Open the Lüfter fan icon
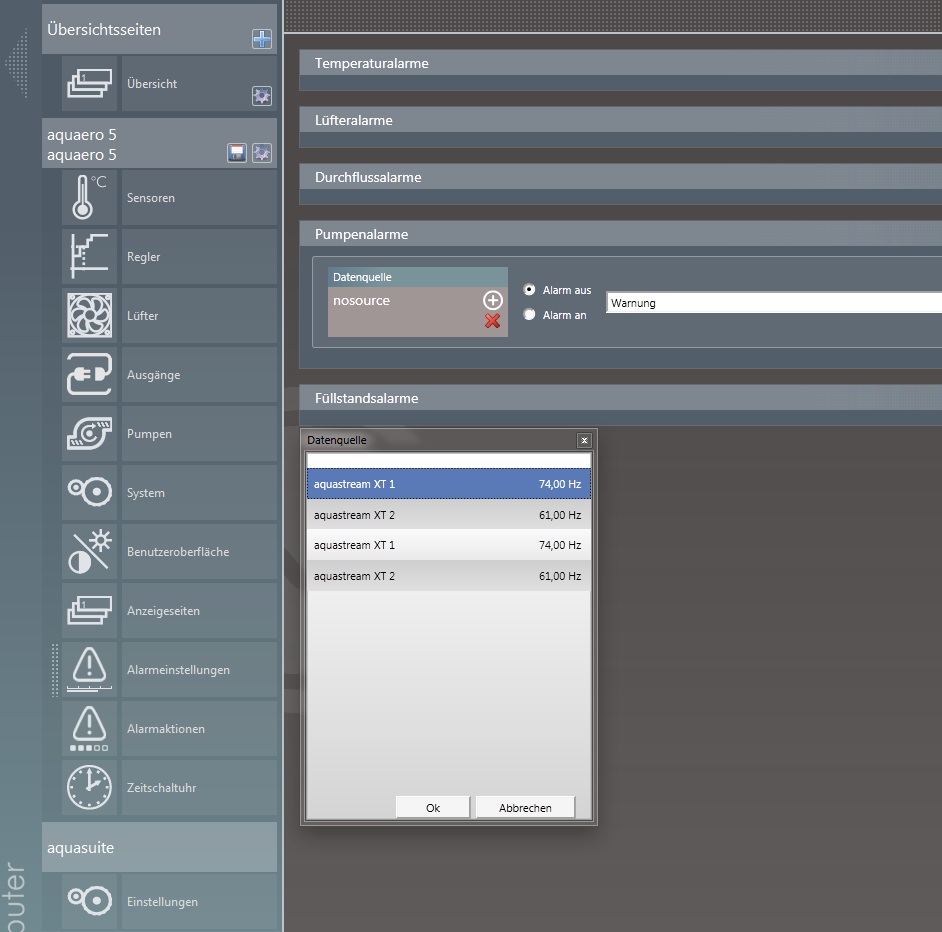 click(x=90, y=315)
